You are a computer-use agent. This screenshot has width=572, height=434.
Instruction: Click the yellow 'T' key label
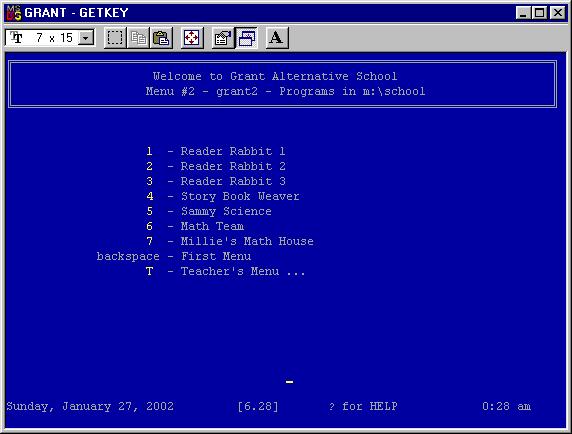coord(149,271)
